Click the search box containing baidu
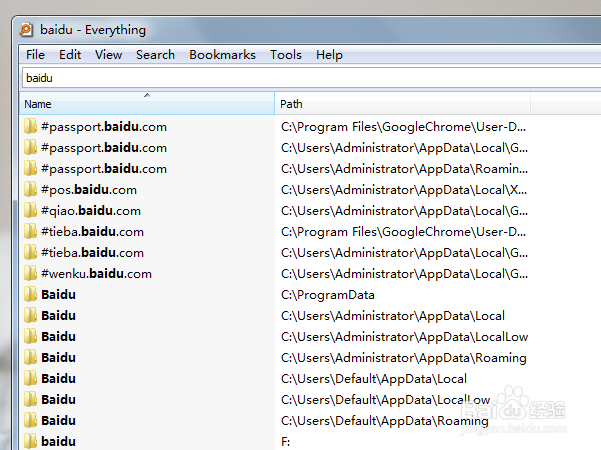 pyautogui.click(x=311, y=78)
